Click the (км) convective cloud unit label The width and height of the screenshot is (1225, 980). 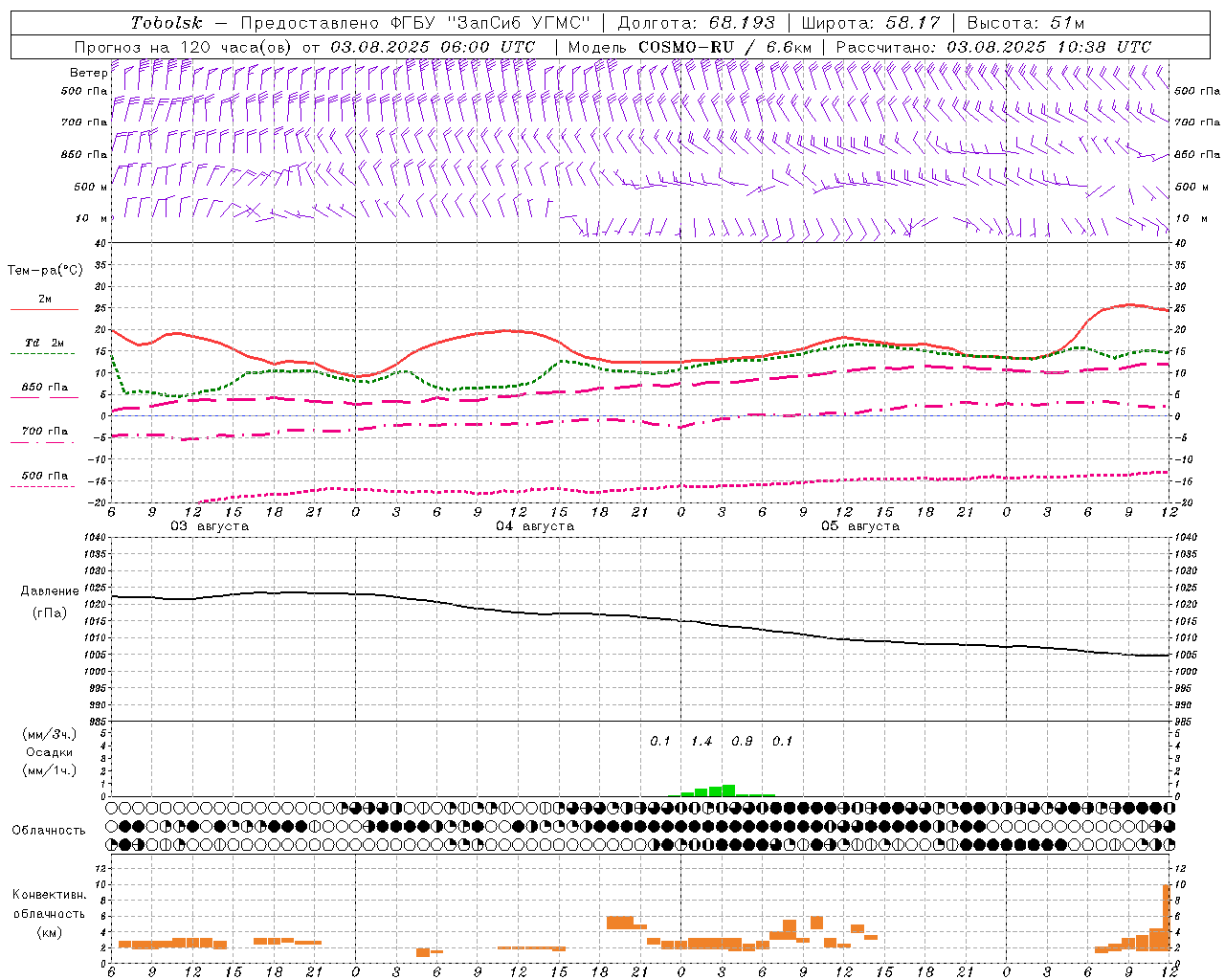click(50, 932)
